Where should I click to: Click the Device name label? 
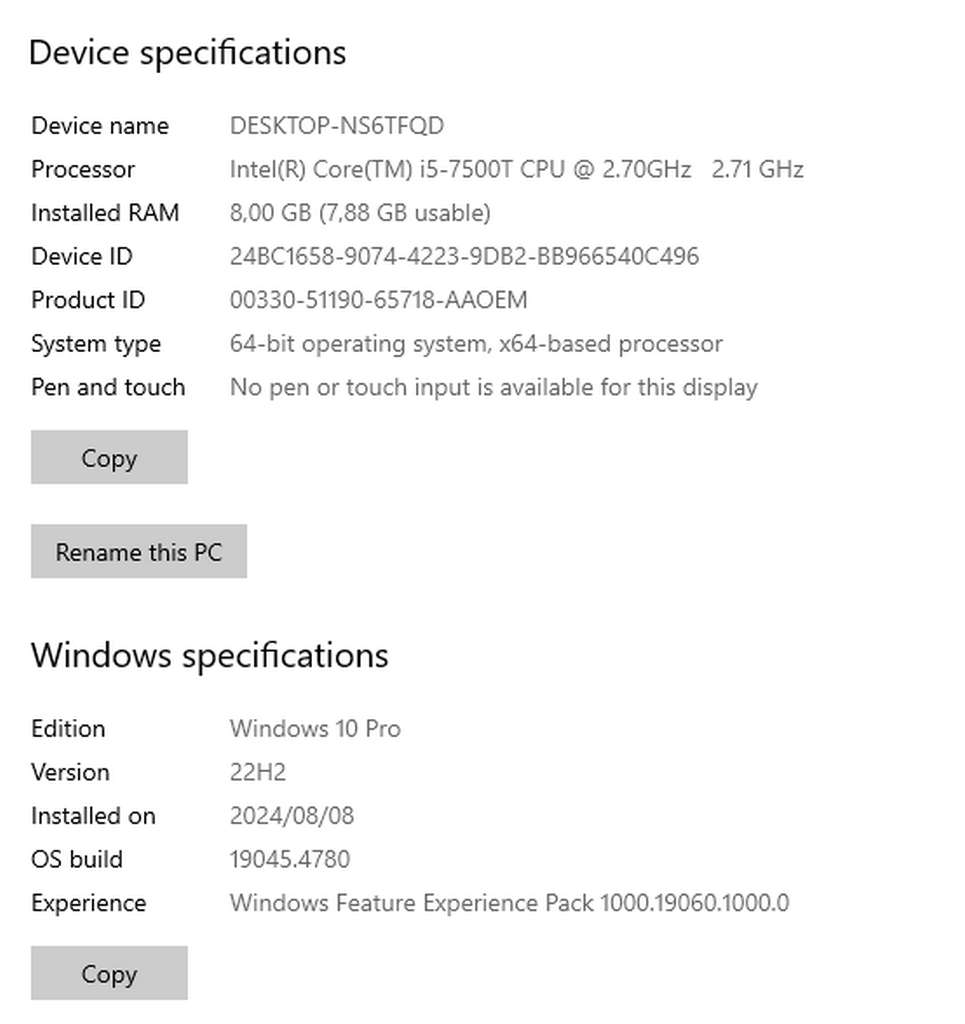100,126
